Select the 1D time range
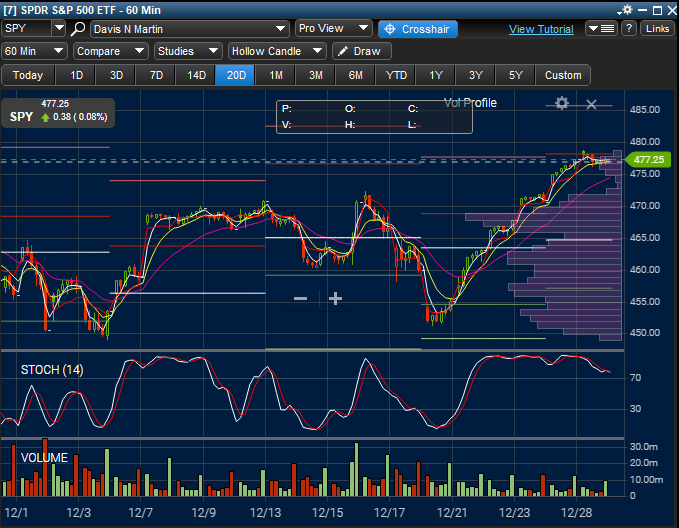The image size is (679, 528). [76, 75]
